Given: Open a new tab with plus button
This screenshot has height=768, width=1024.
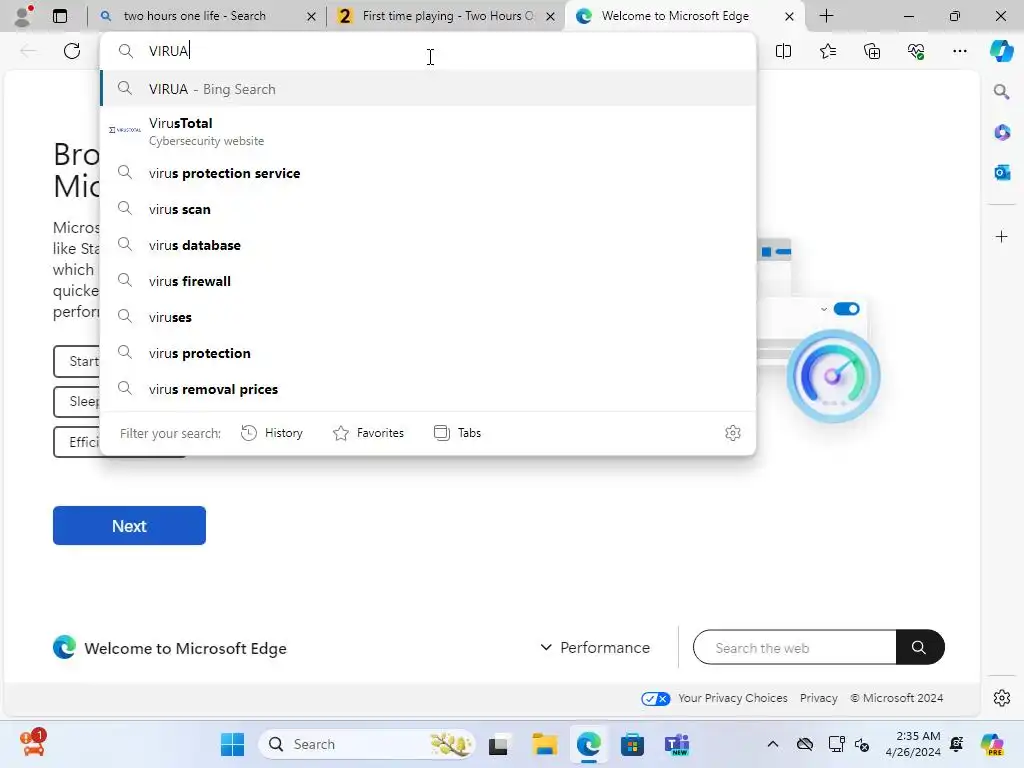Looking at the screenshot, I should click(x=826, y=16).
